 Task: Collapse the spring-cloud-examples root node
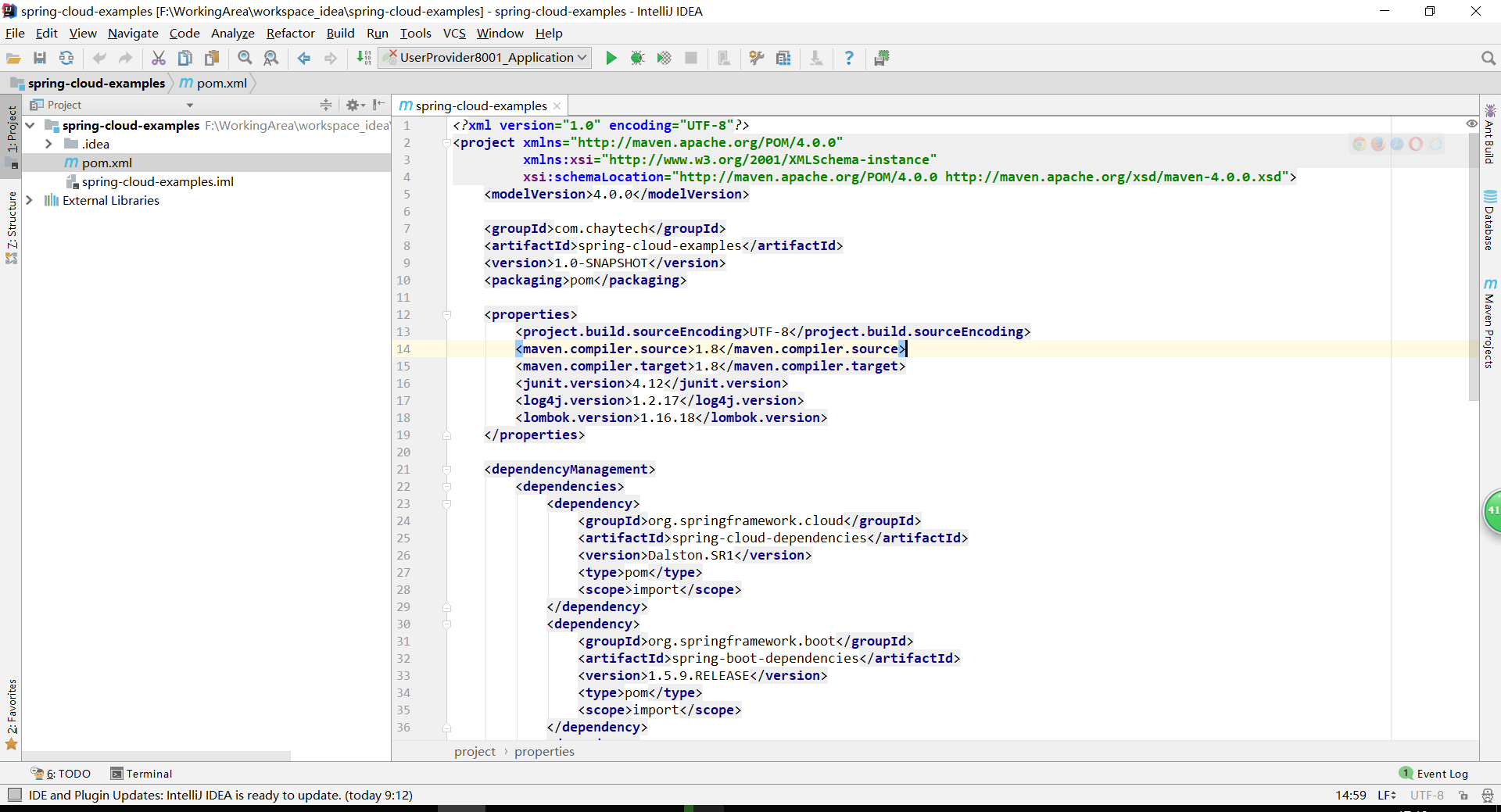pyautogui.click(x=30, y=125)
